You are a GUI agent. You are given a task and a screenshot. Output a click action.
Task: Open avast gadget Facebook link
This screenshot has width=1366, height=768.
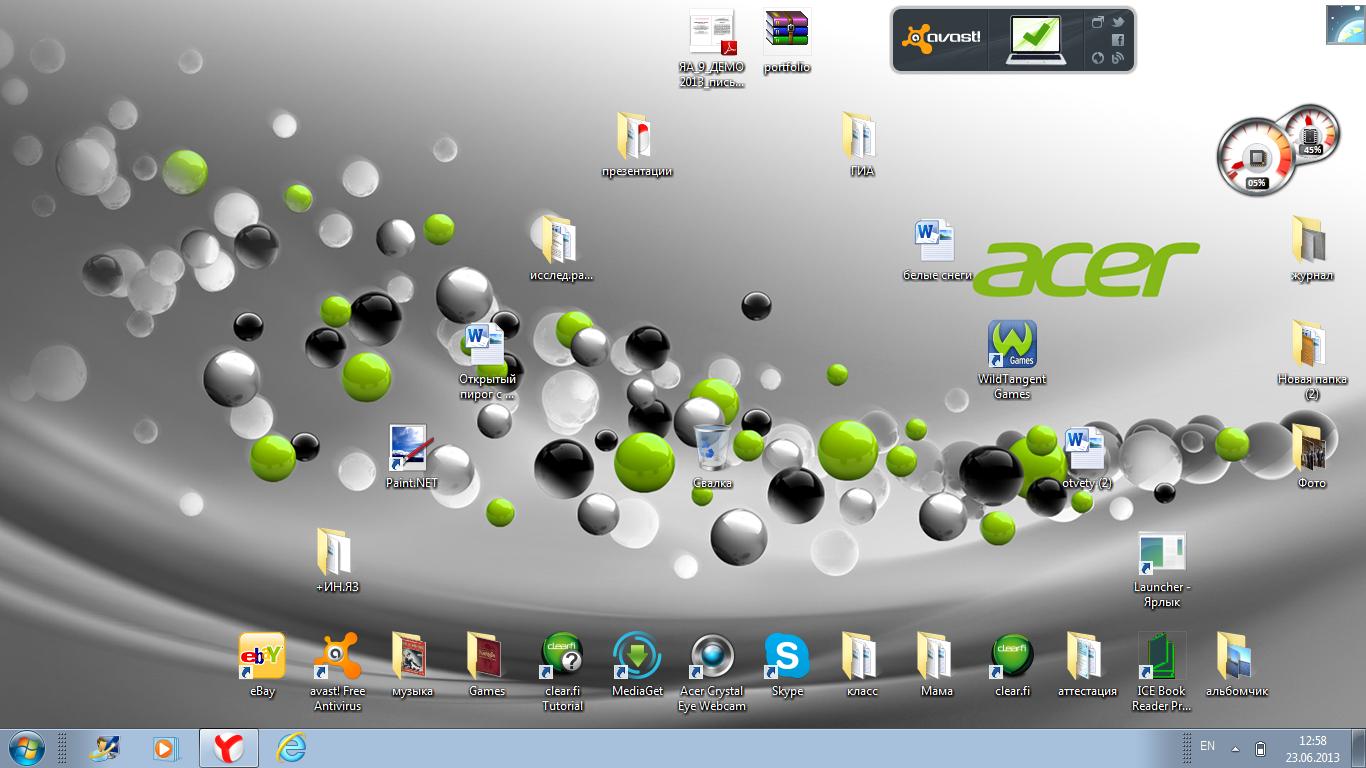coord(1118,40)
